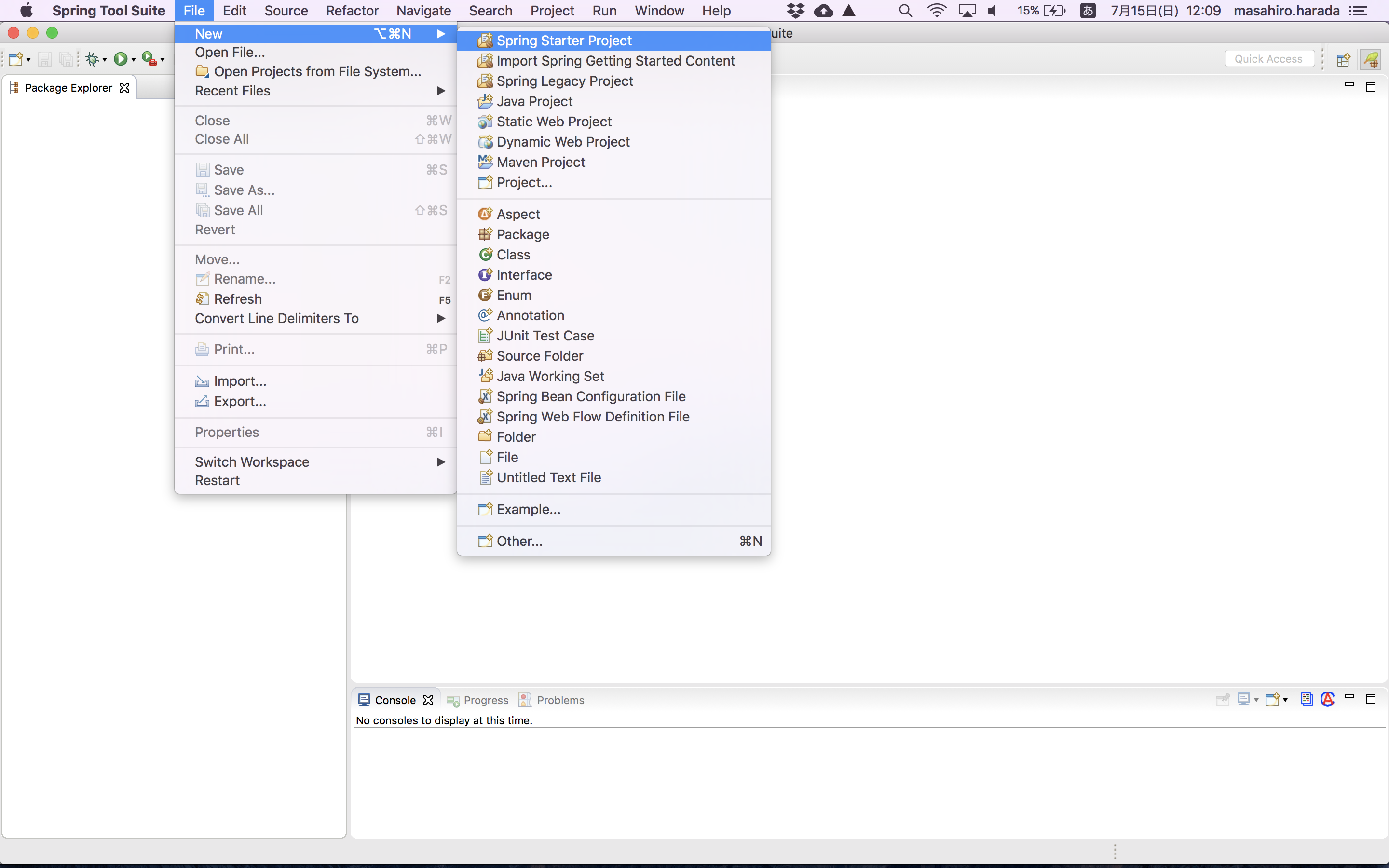Open the Navigate menu

[x=423, y=11]
